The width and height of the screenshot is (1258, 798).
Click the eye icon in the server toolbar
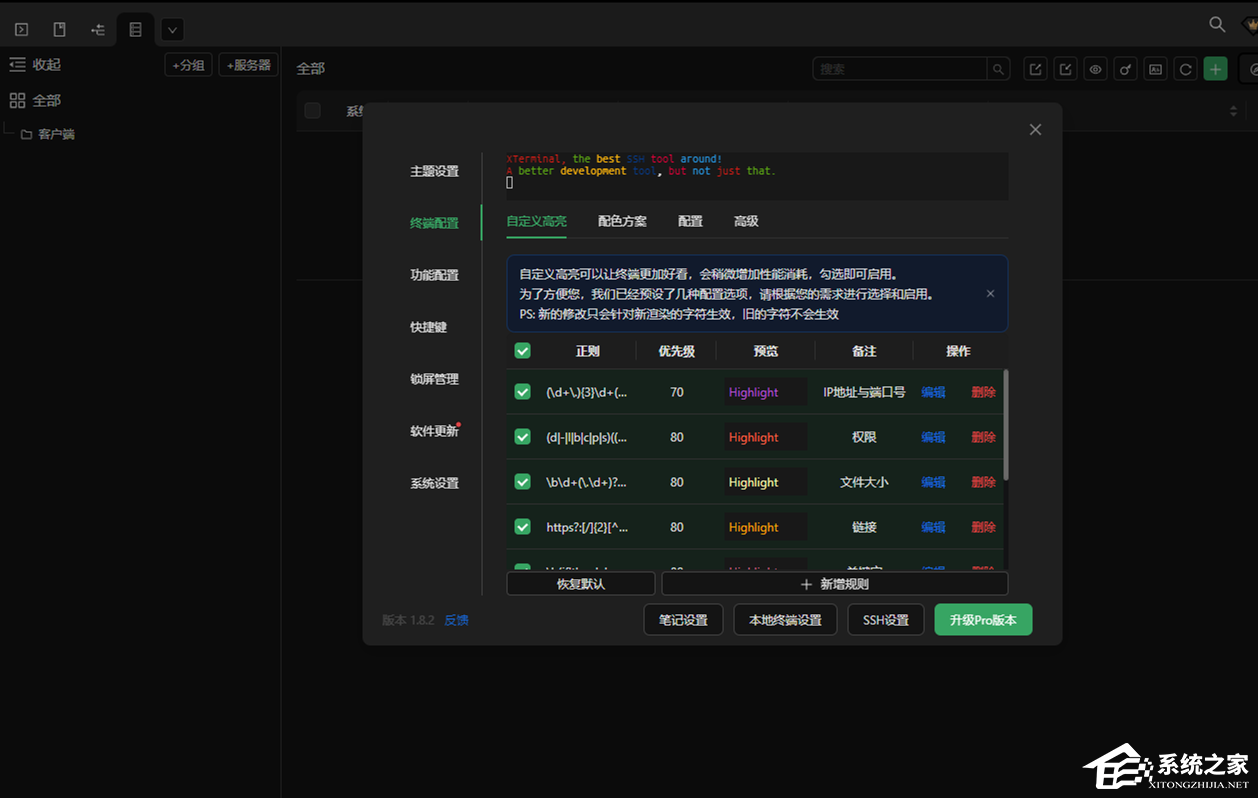[1096, 69]
